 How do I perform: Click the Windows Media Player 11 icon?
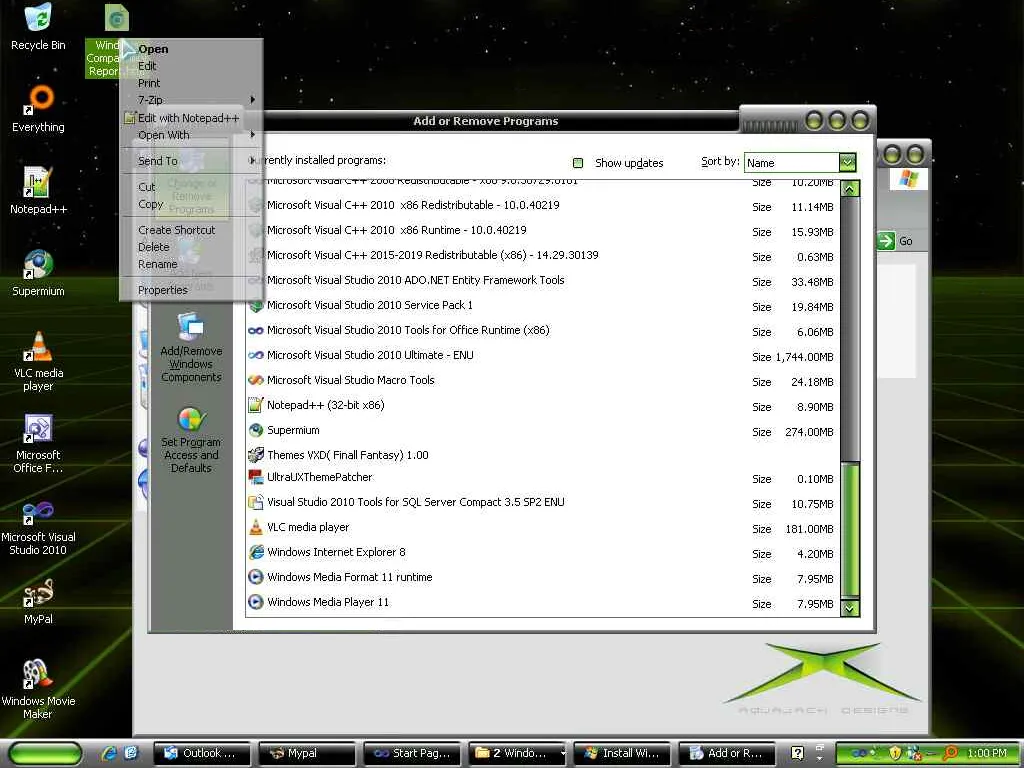tap(255, 602)
